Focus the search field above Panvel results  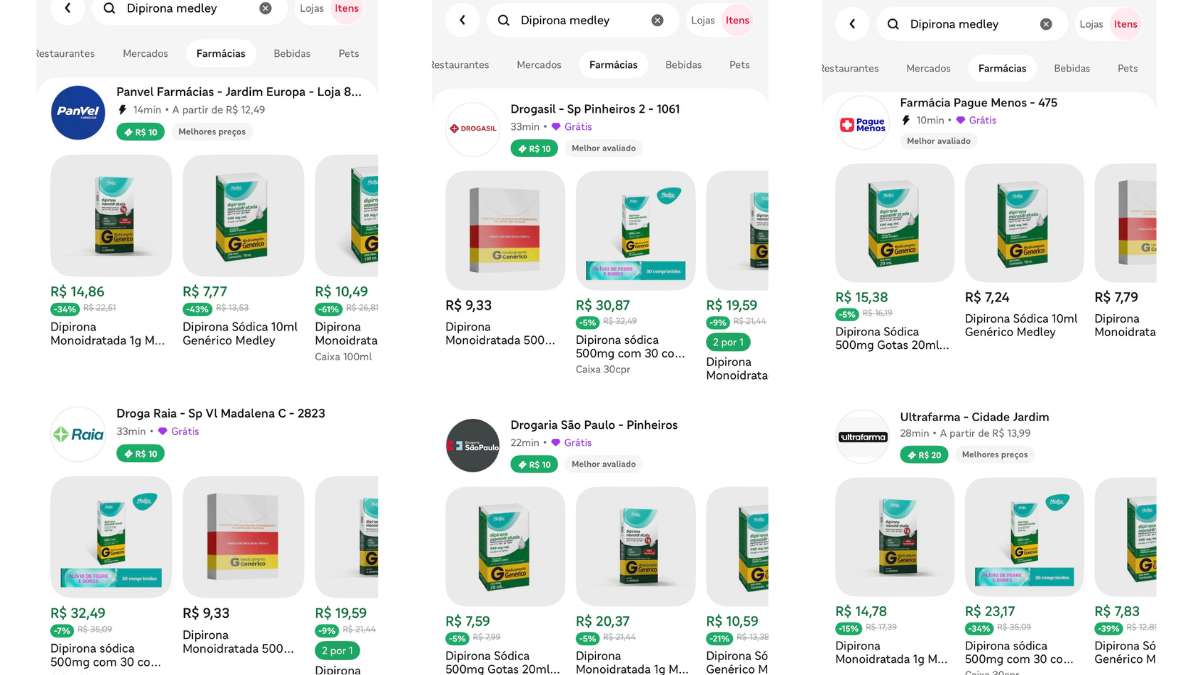[x=185, y=8]
